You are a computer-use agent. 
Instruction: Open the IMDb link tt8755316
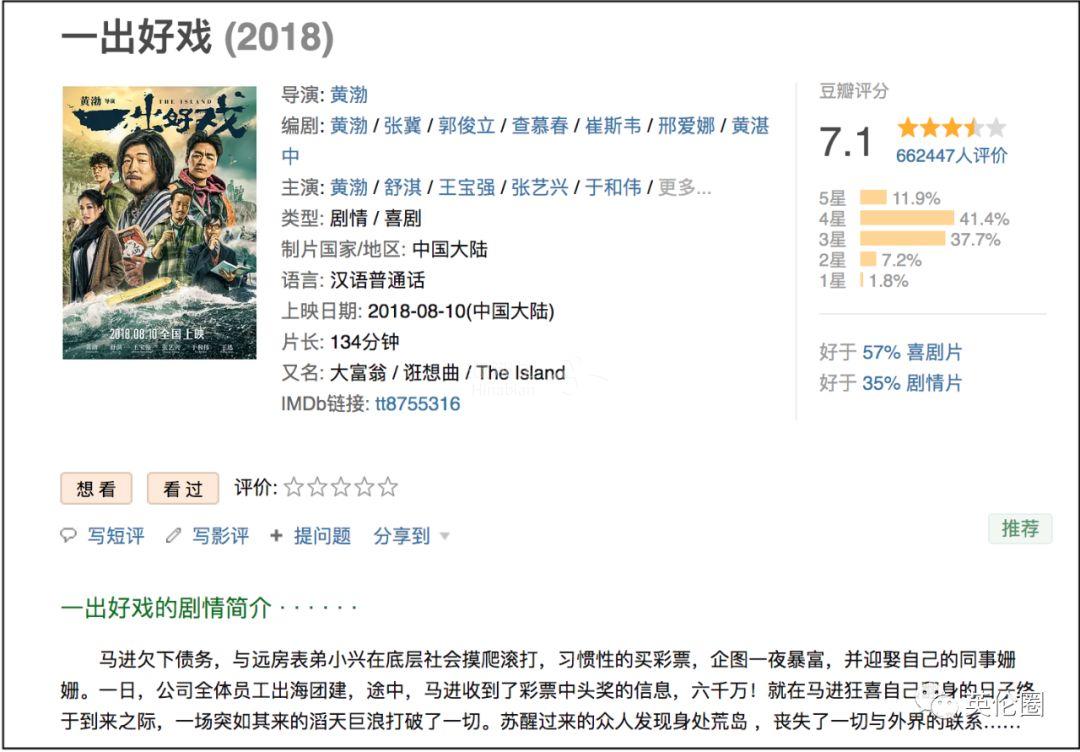click(417, 404)
